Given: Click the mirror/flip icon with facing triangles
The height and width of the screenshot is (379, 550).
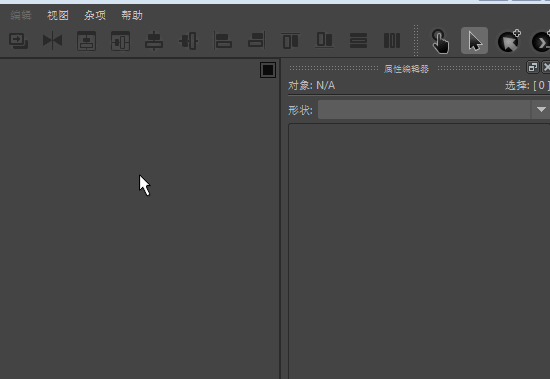Looking at the screenshot, I should tap(52, 41).
